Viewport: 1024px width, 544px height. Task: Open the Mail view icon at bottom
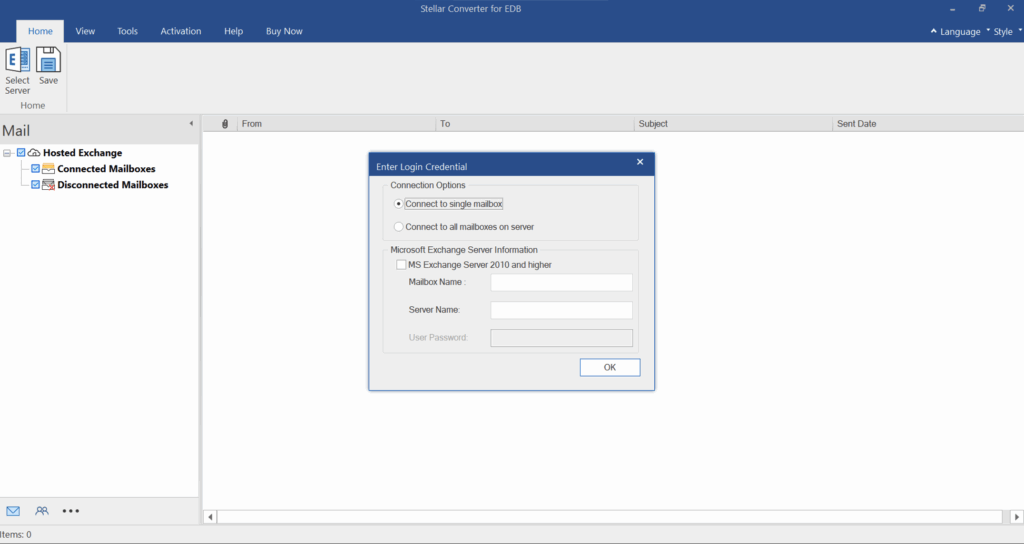click(x=13, y=511)
